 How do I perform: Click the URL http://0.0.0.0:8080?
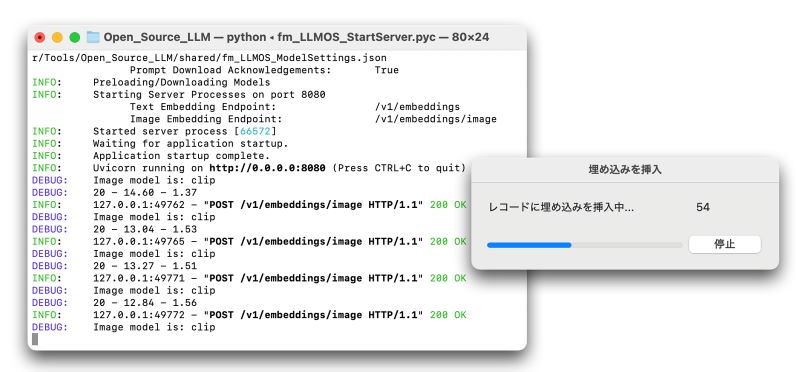(267, 168)
